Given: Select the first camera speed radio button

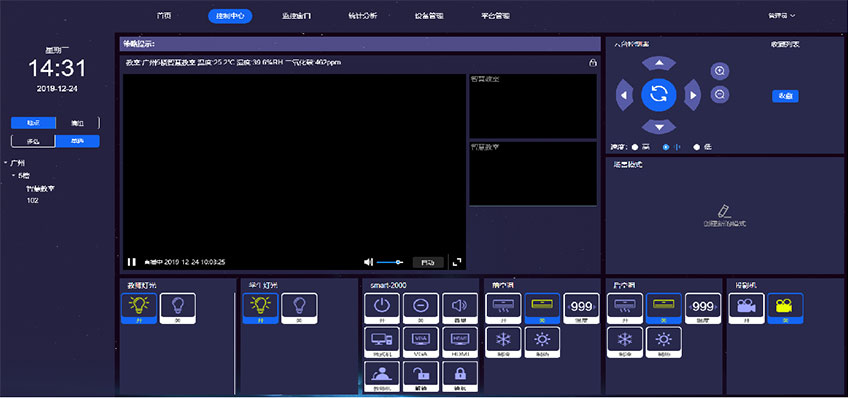Looking at the screenshot, I should pos(635,147).
